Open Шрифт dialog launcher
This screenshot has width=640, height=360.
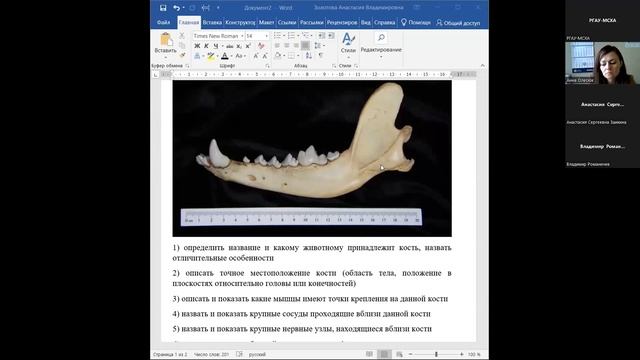[268, 66]
